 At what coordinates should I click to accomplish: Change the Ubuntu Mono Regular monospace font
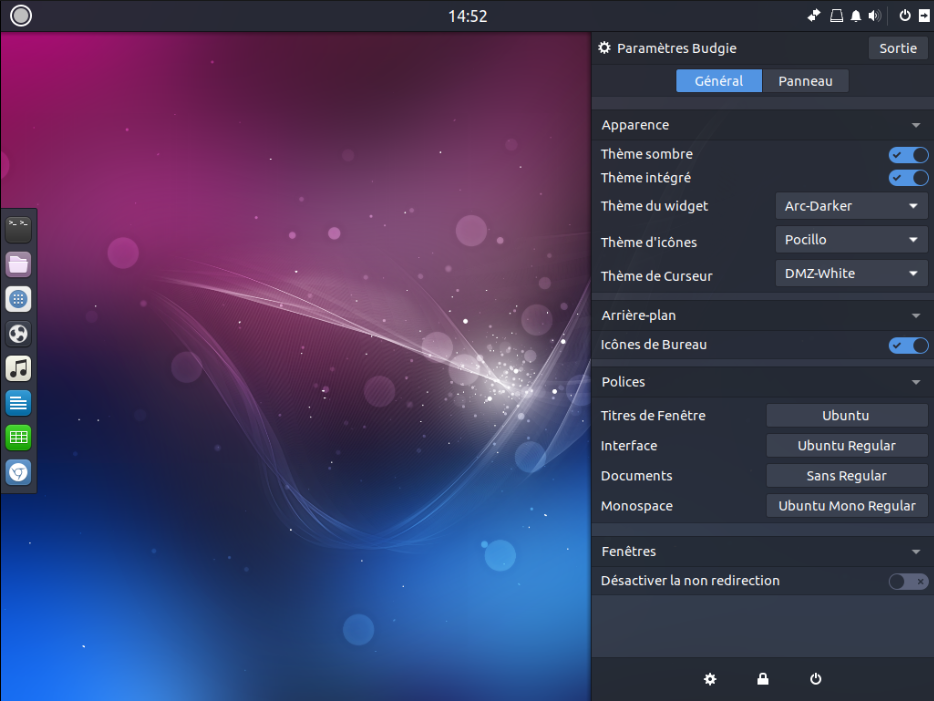[846, 506]
